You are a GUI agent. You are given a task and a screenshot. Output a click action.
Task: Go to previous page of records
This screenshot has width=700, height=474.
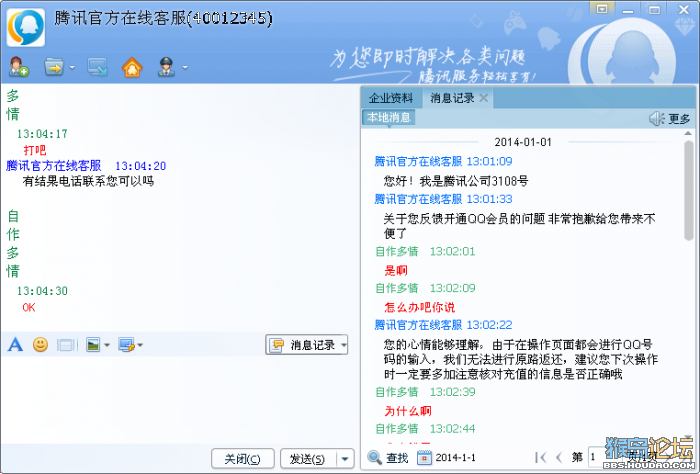[558, 457]
